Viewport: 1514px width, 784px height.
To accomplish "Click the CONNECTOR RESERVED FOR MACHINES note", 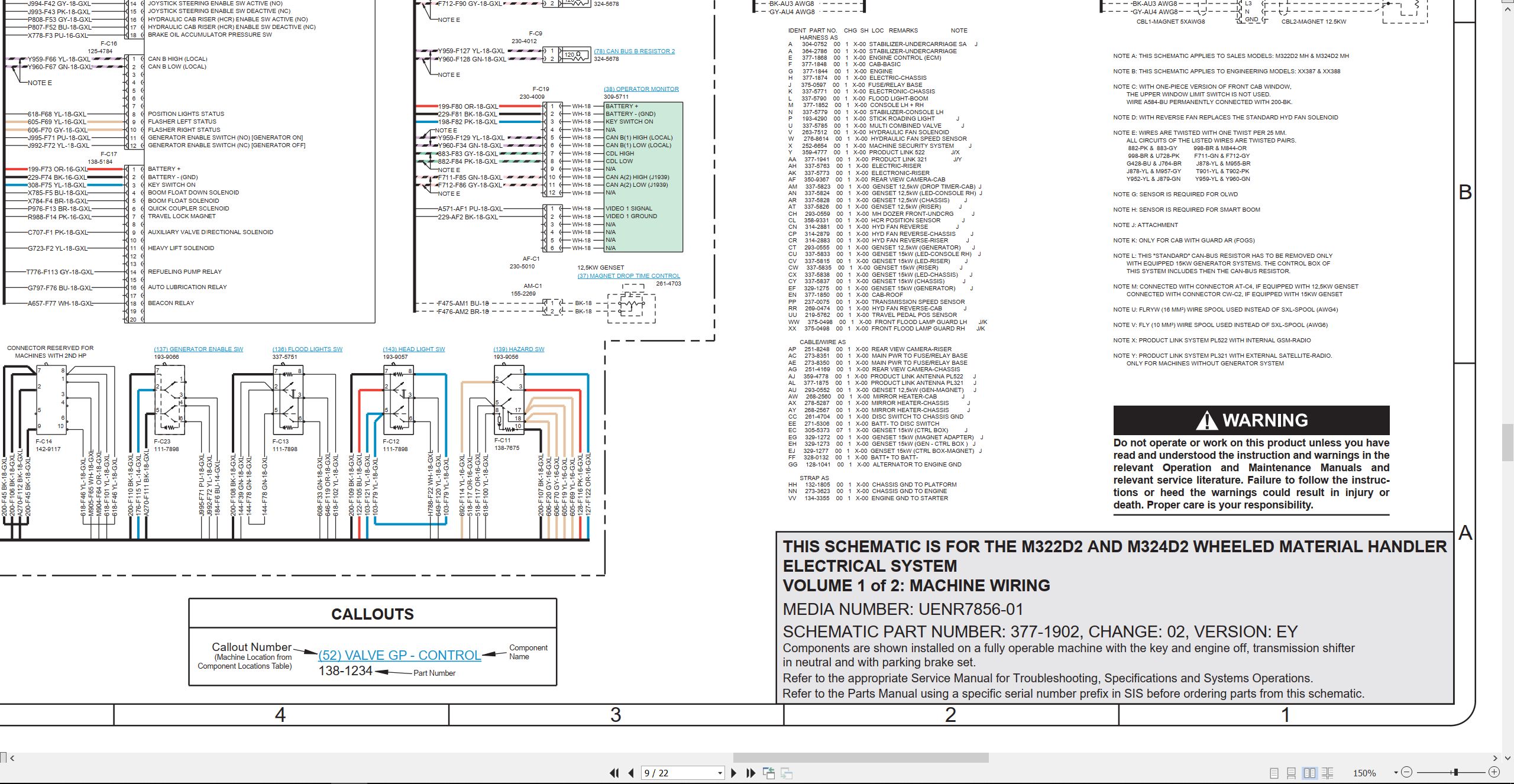I will click(x=50, y=352).
